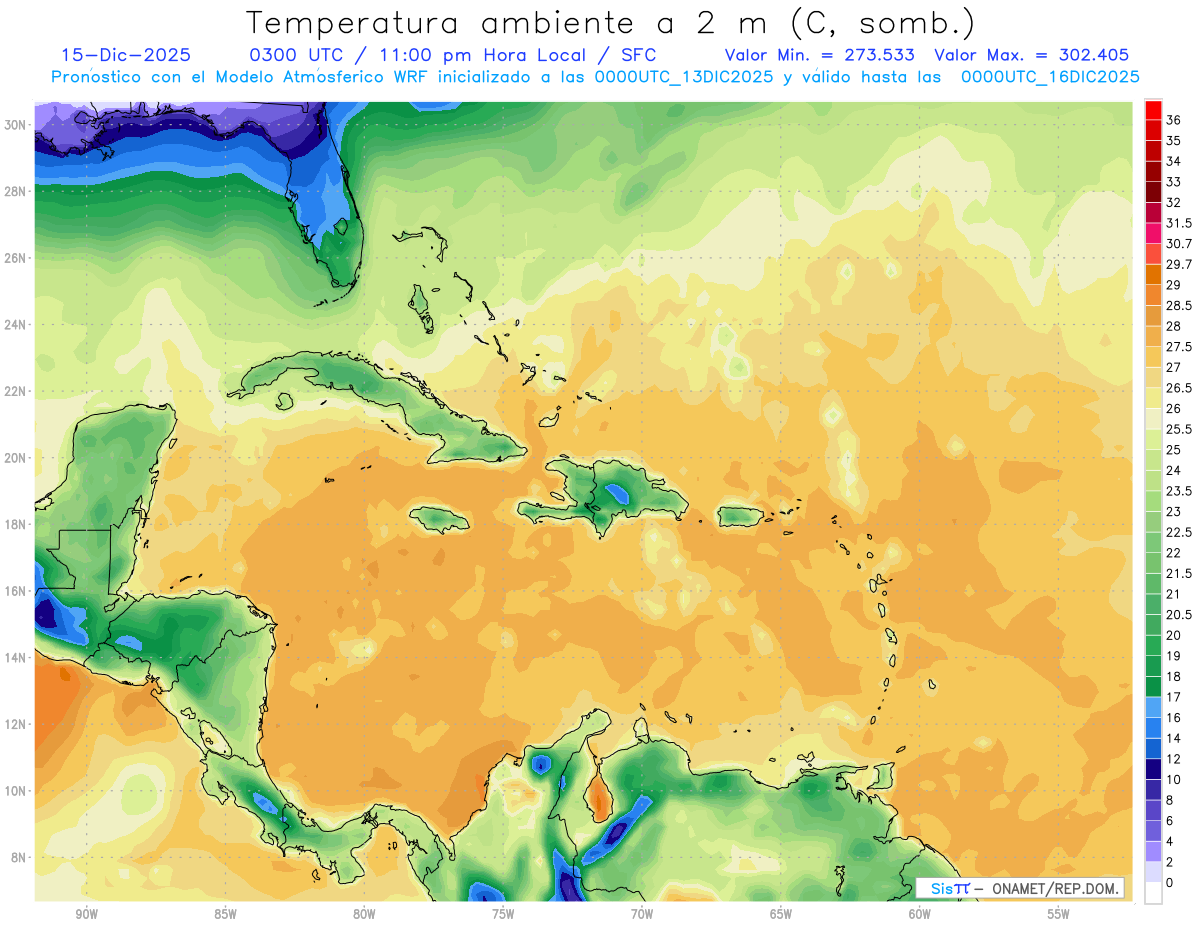Image resolution: width=1200 pixels, height=927 pixels.
Task: Select the "55W" longitude label
Action: tap(1058, 914)
